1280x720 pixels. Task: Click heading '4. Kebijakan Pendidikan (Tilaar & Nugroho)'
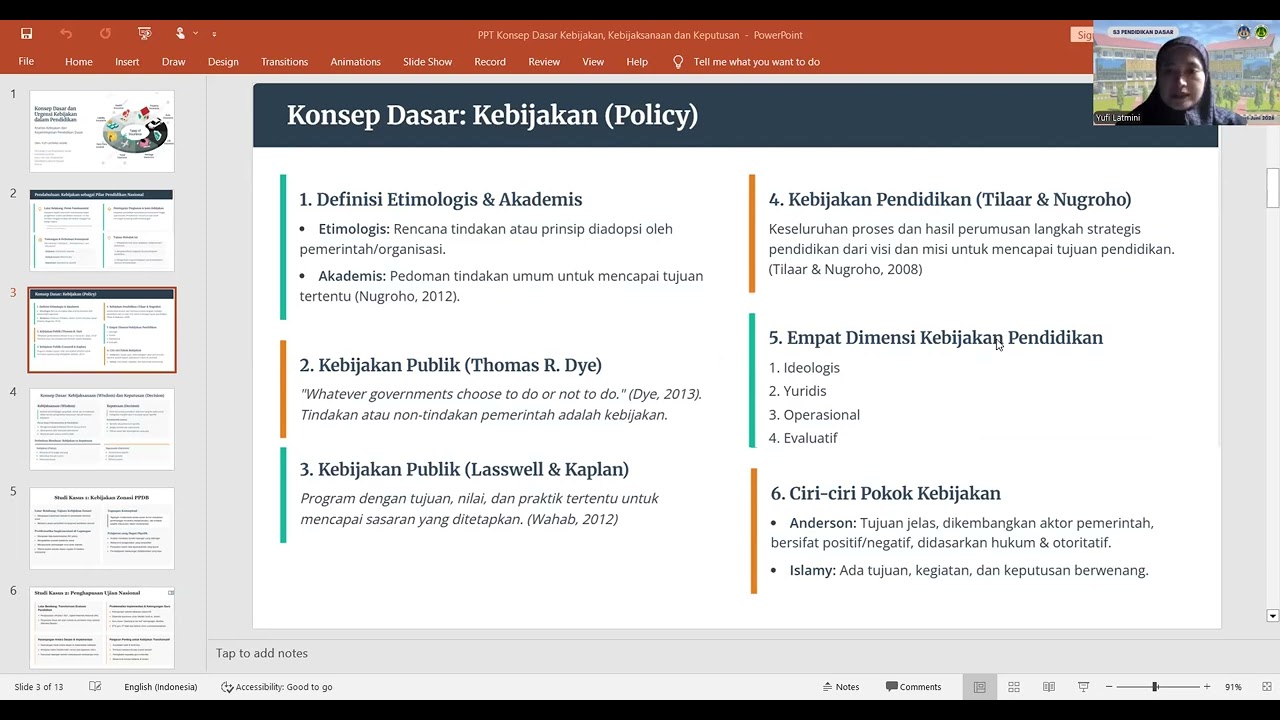pos(950,199)
